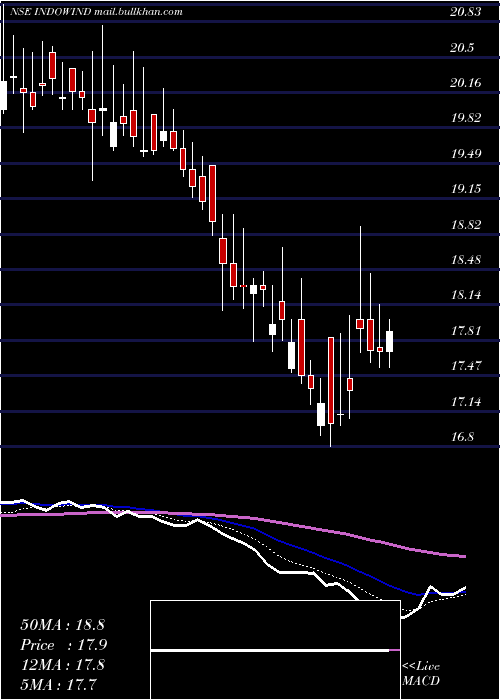
Task: Select the 19.49 price axis label
Action: coord(466,154)
